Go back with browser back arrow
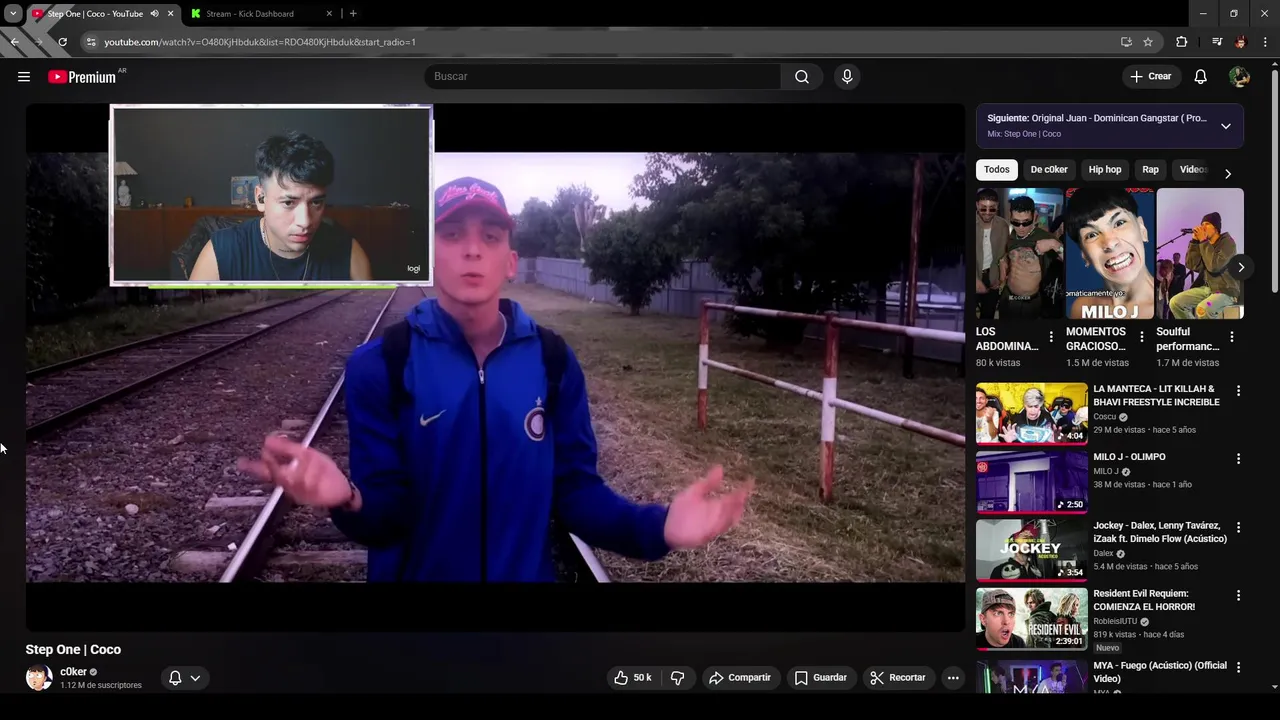The height and width of the screenshot is (720, 1280). pyautogui.click(x=15, y=42)
